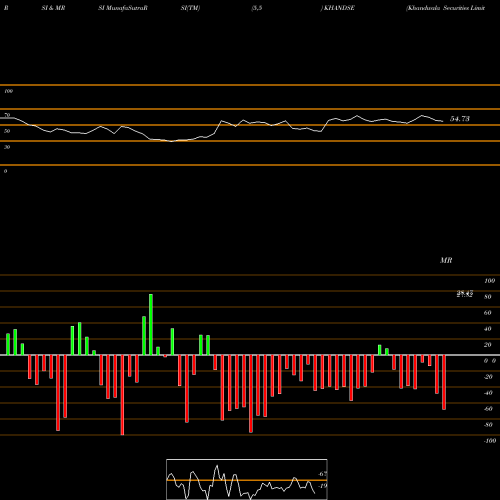Select the 'SI MunafaSutraR' header text
Screen dimensions: 500x500
tap(123, 8)
